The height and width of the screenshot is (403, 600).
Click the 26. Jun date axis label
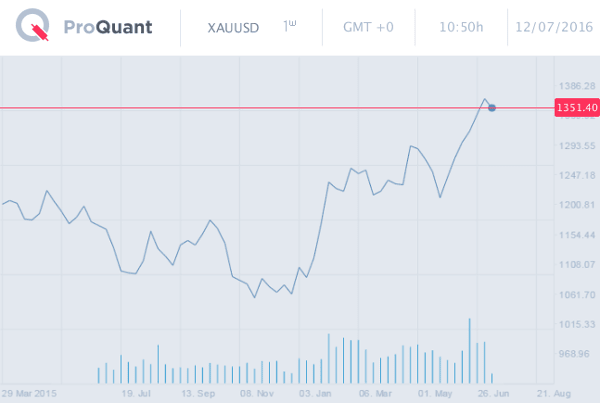tap(490, 393)
